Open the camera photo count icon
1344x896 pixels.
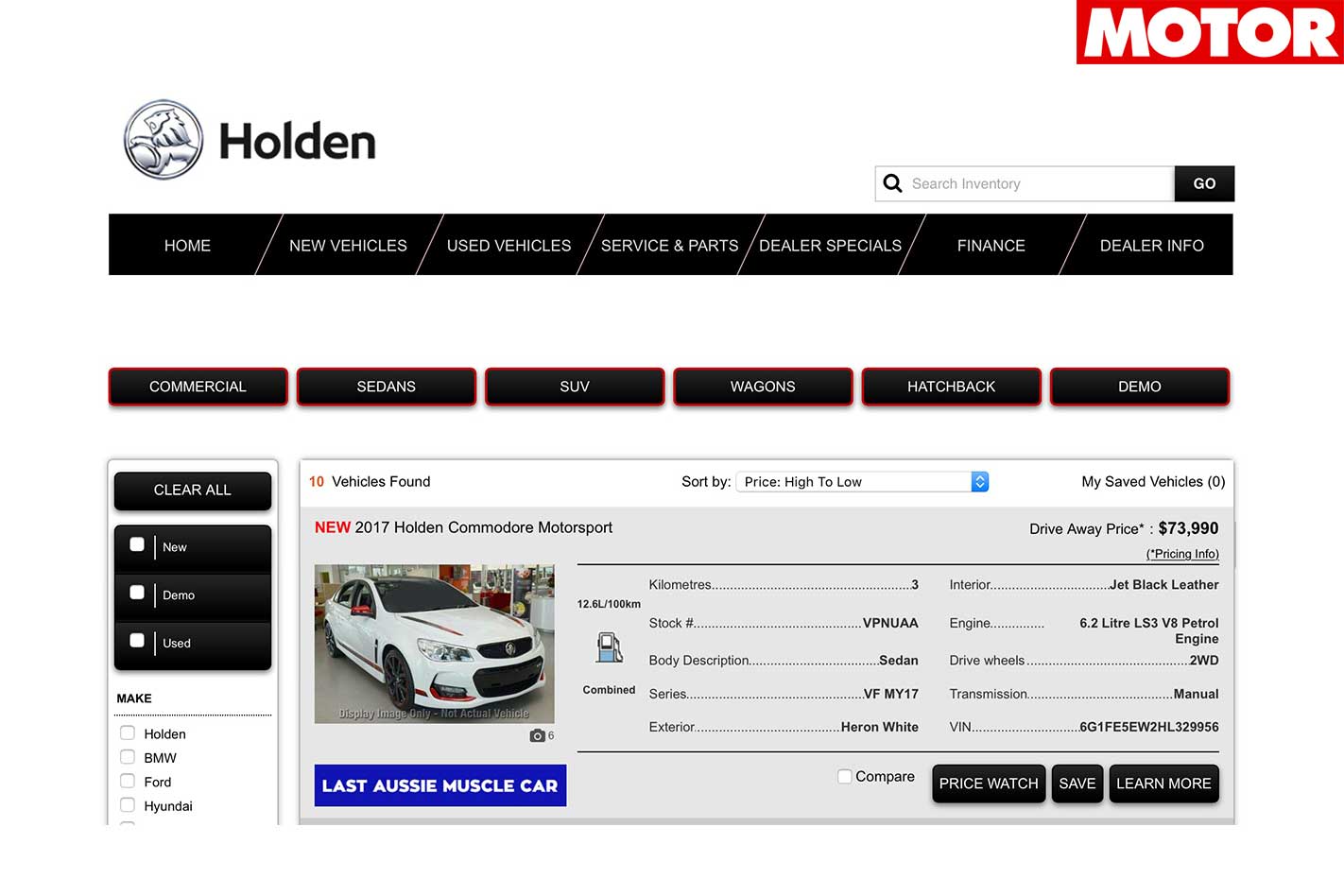coord(537,735)
